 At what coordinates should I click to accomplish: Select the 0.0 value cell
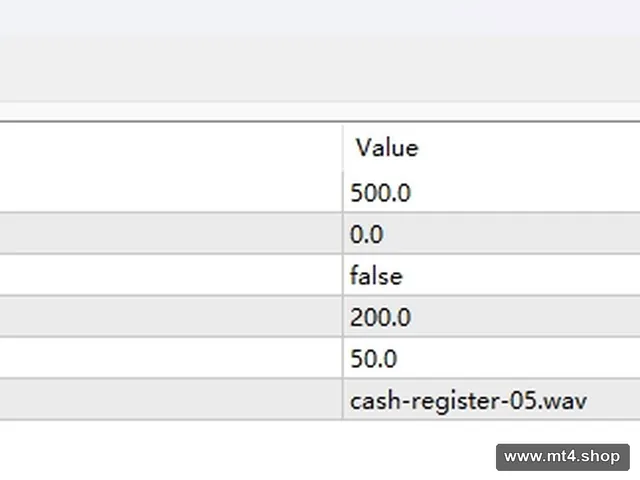(491, 233)
